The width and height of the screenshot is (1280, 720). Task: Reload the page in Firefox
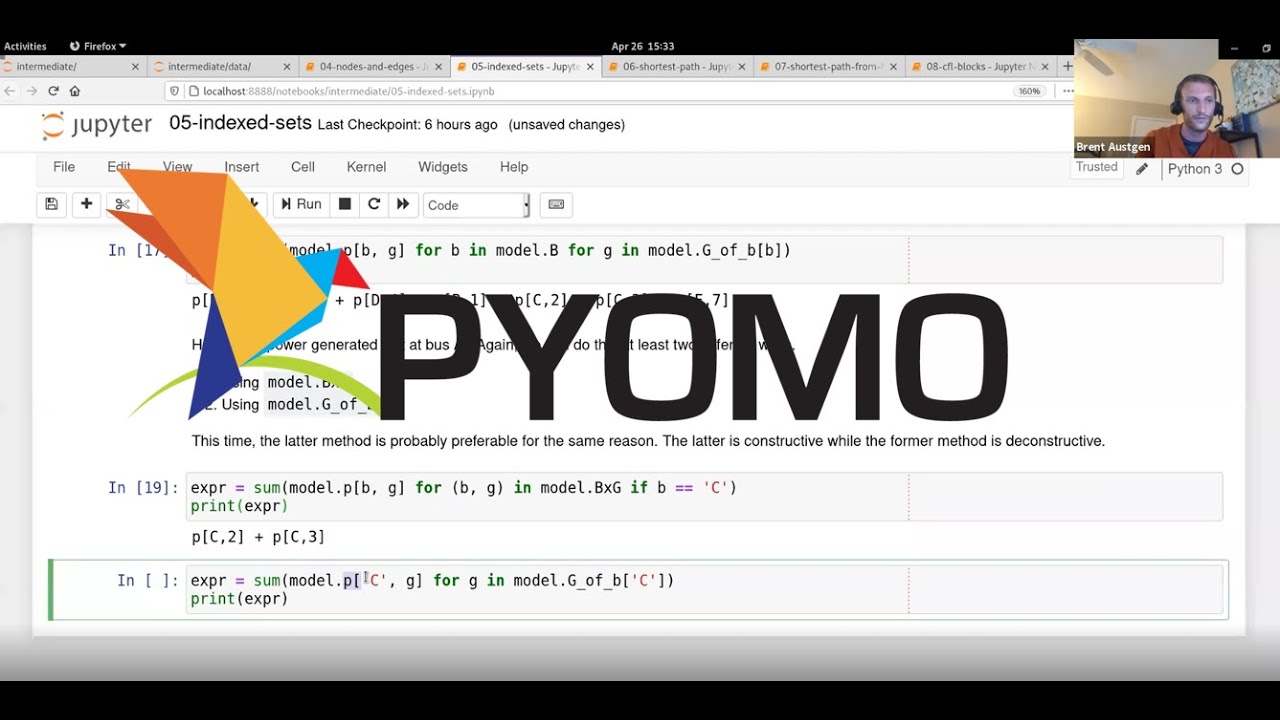click(x=53, y=91)
